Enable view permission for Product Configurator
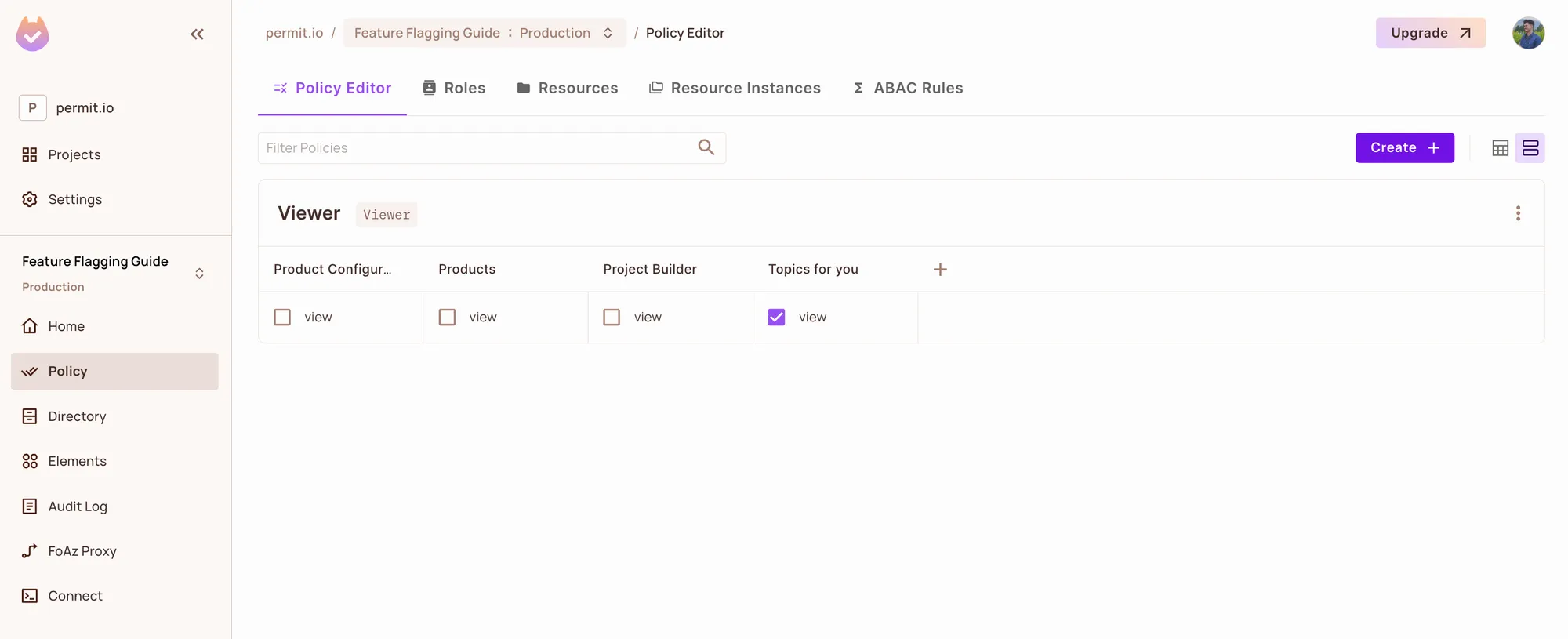The image size is (1568, 639). pyautogui.click(x=282, y=318)
